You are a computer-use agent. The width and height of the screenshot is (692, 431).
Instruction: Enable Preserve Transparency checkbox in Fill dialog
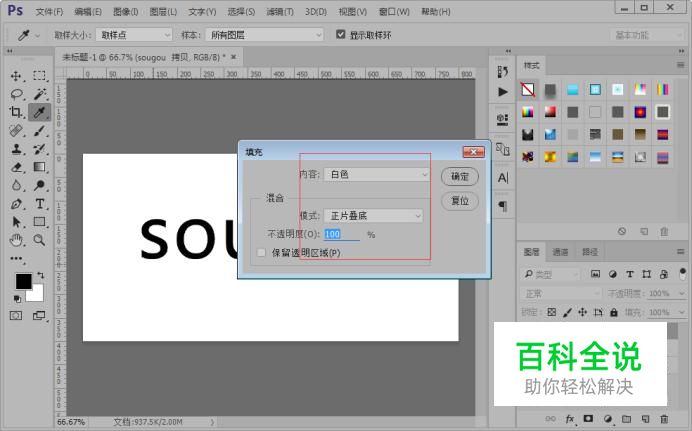pyautogui.click(x=261, y=252)
